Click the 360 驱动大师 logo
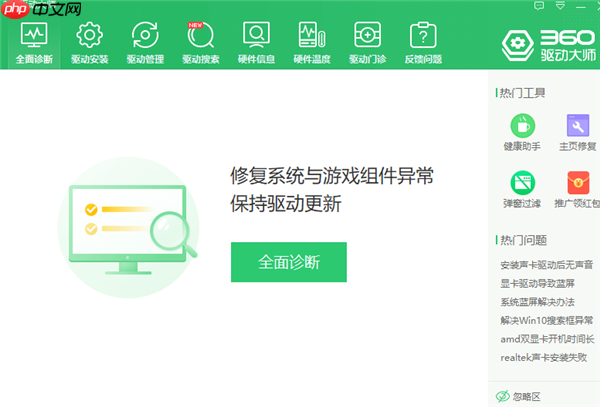The height and width of the screenshot is (407, 600). point(549,45)
